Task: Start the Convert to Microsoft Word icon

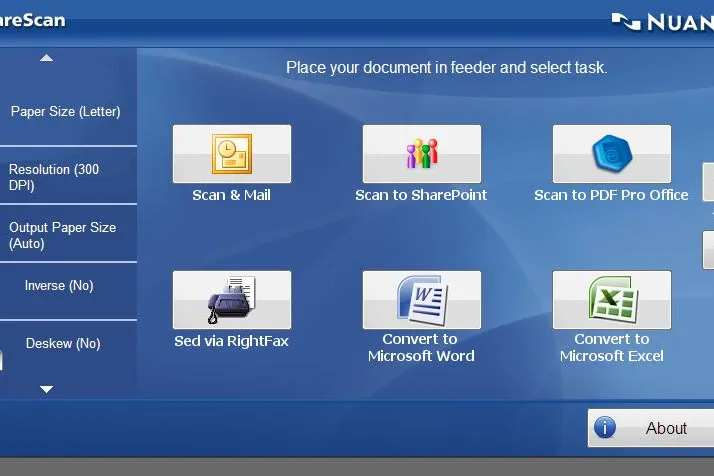Action: (x=422, y=300)
